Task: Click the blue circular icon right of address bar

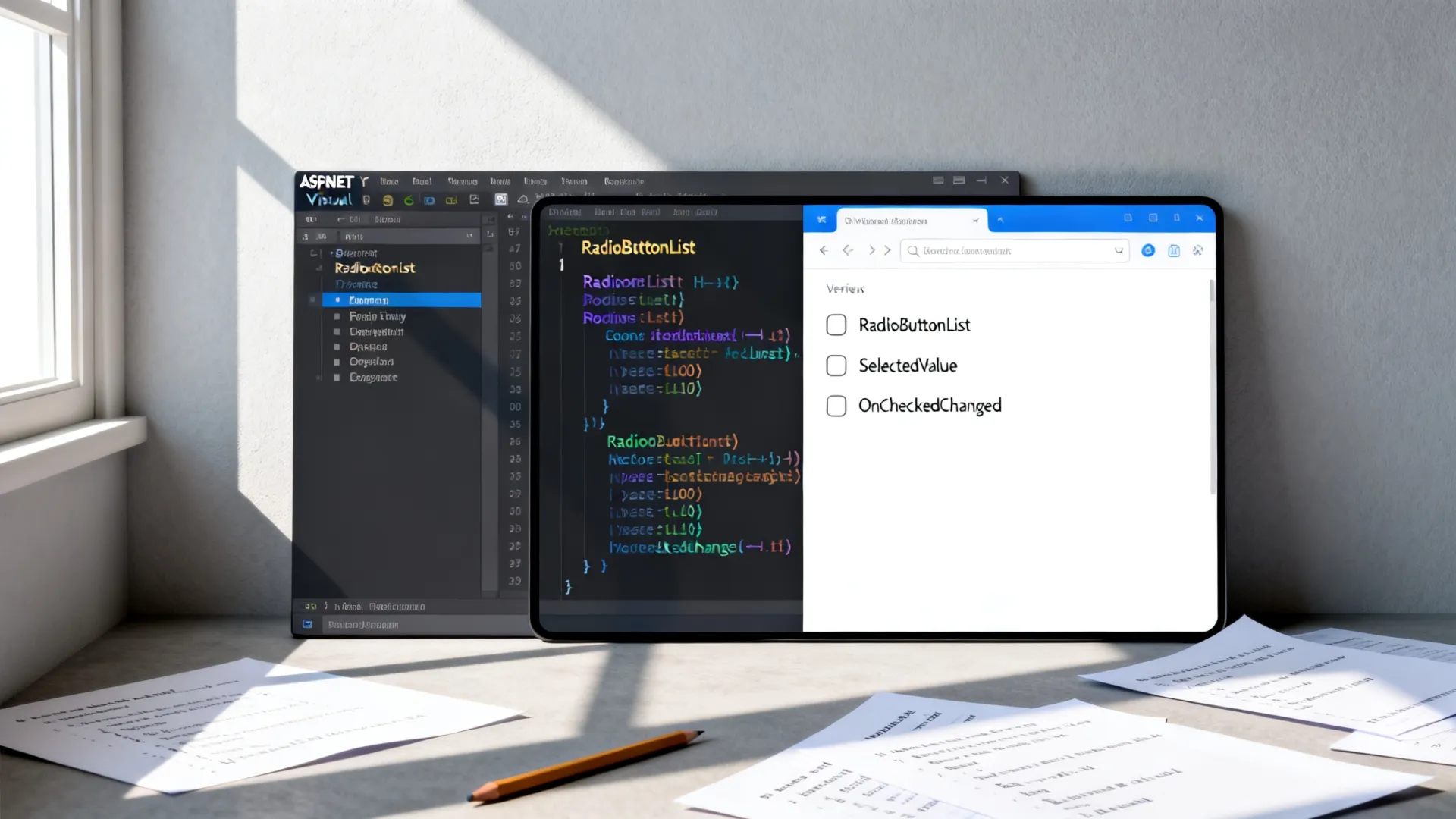Action: (1148, 250)
